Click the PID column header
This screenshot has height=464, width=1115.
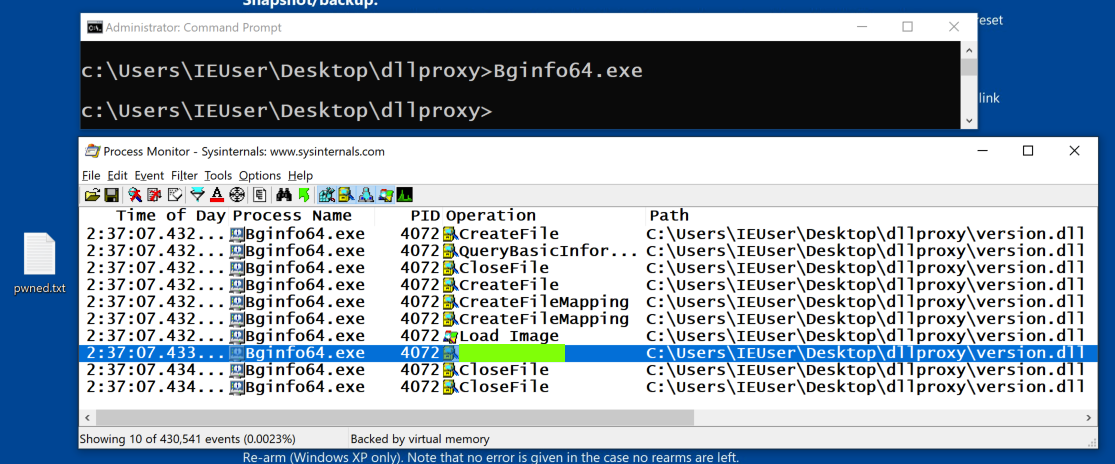425,215
